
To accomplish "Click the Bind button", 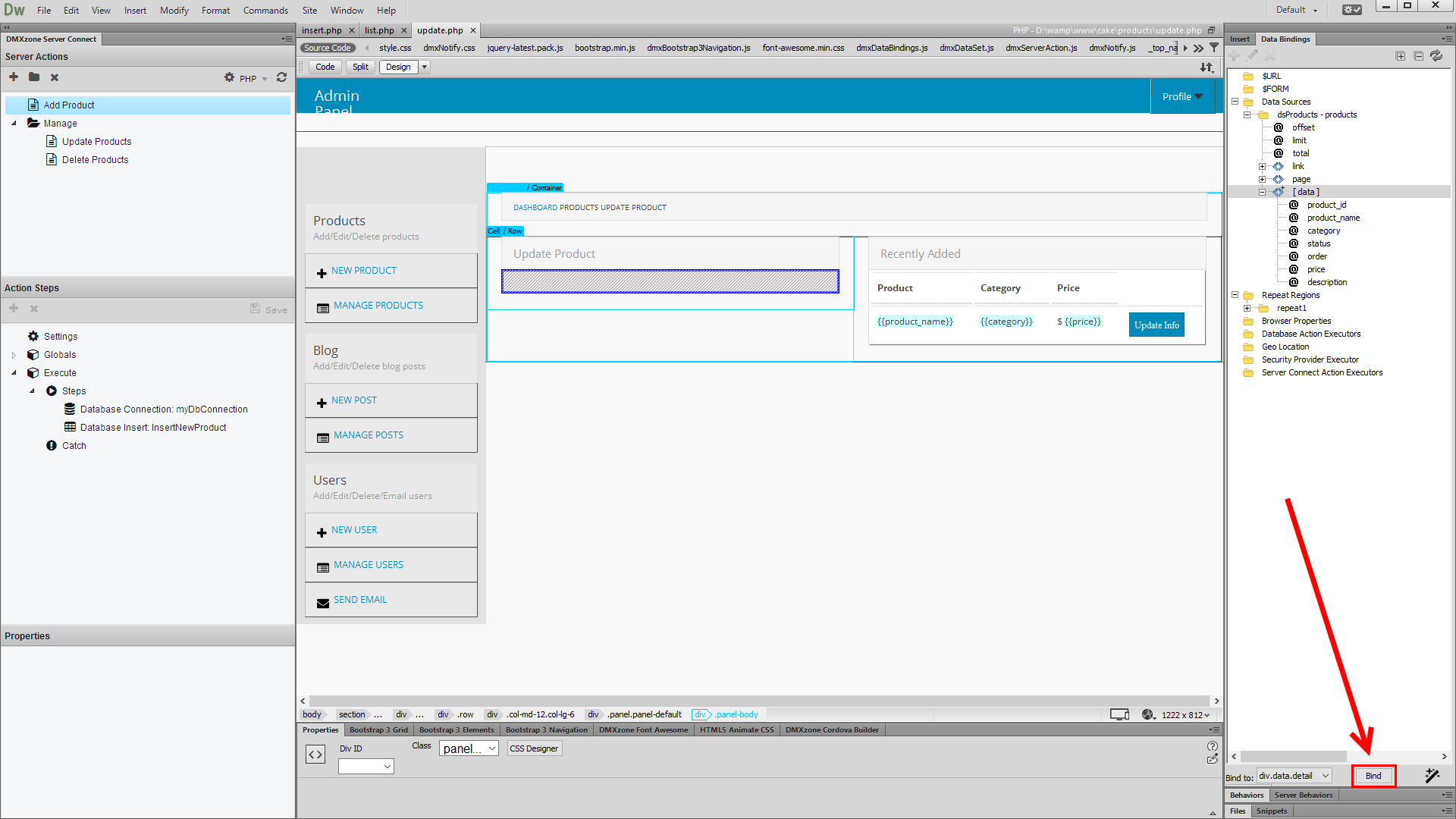I will tap(1373, 776).
